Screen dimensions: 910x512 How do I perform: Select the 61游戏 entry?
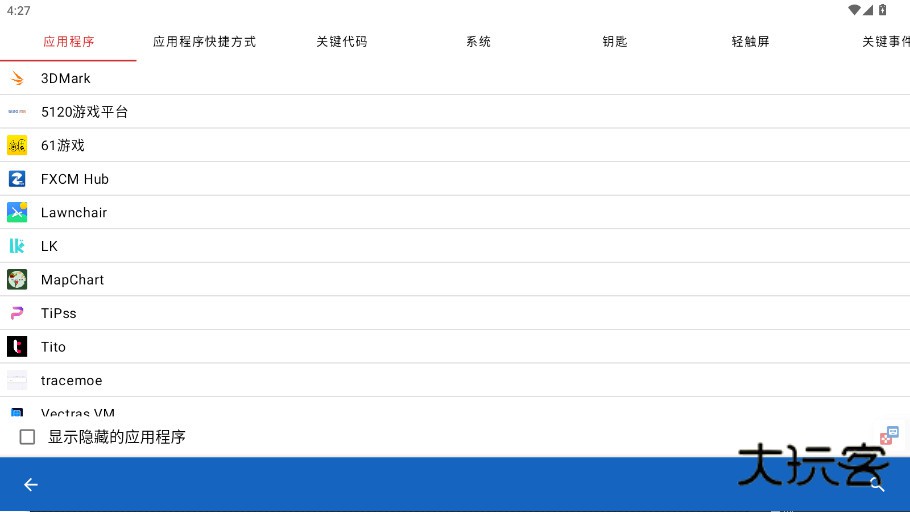[455, 145]
